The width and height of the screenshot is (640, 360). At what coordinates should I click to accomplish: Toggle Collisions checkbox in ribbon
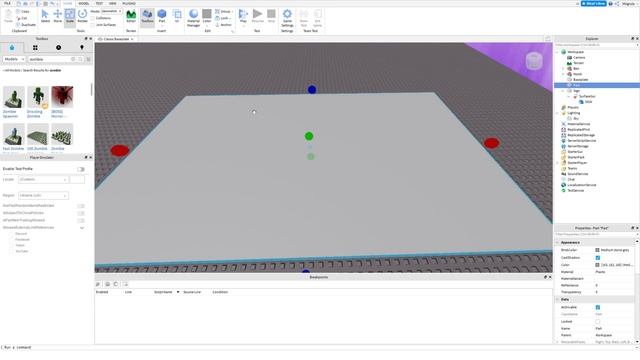93,18
